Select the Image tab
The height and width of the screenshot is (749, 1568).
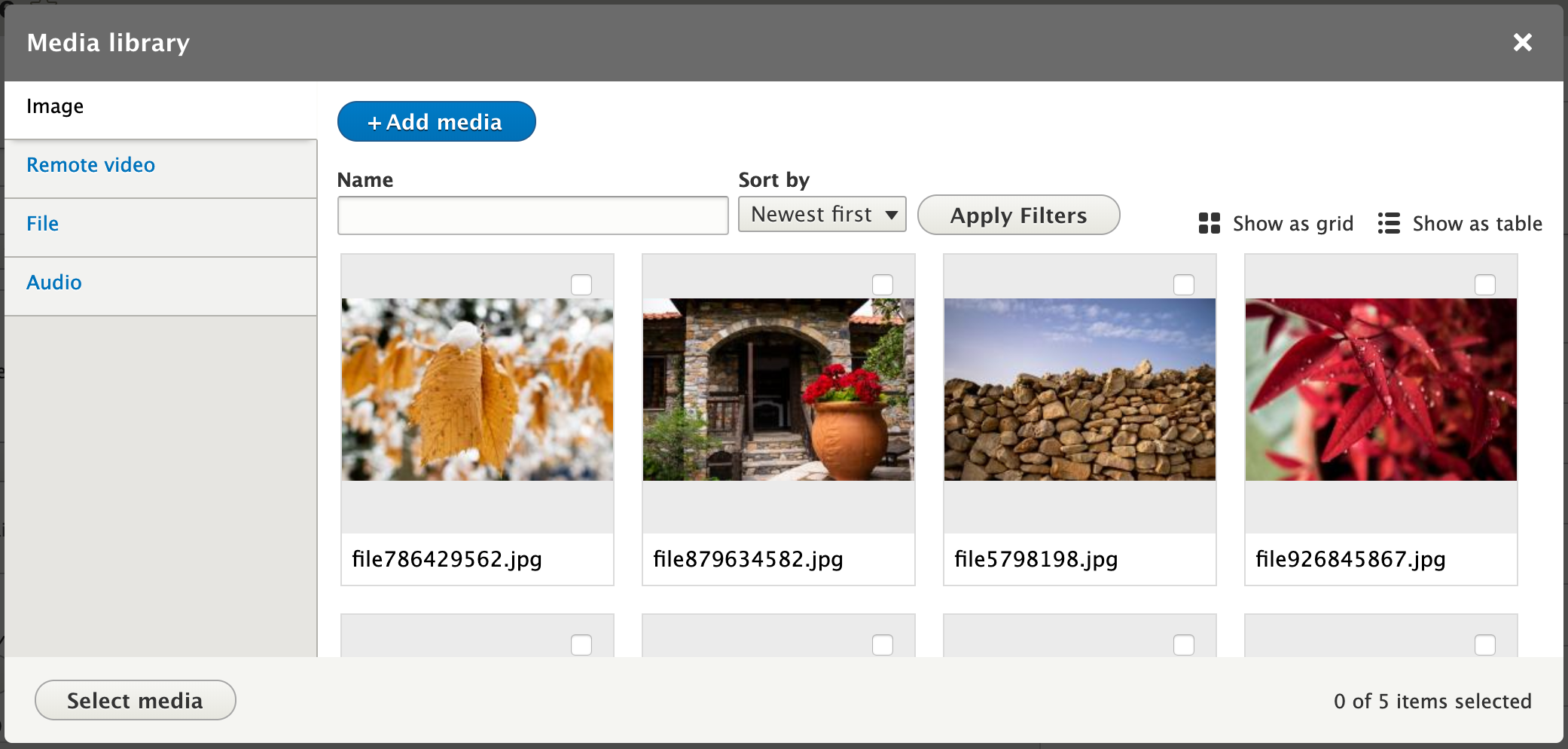[x=55, y=106]
